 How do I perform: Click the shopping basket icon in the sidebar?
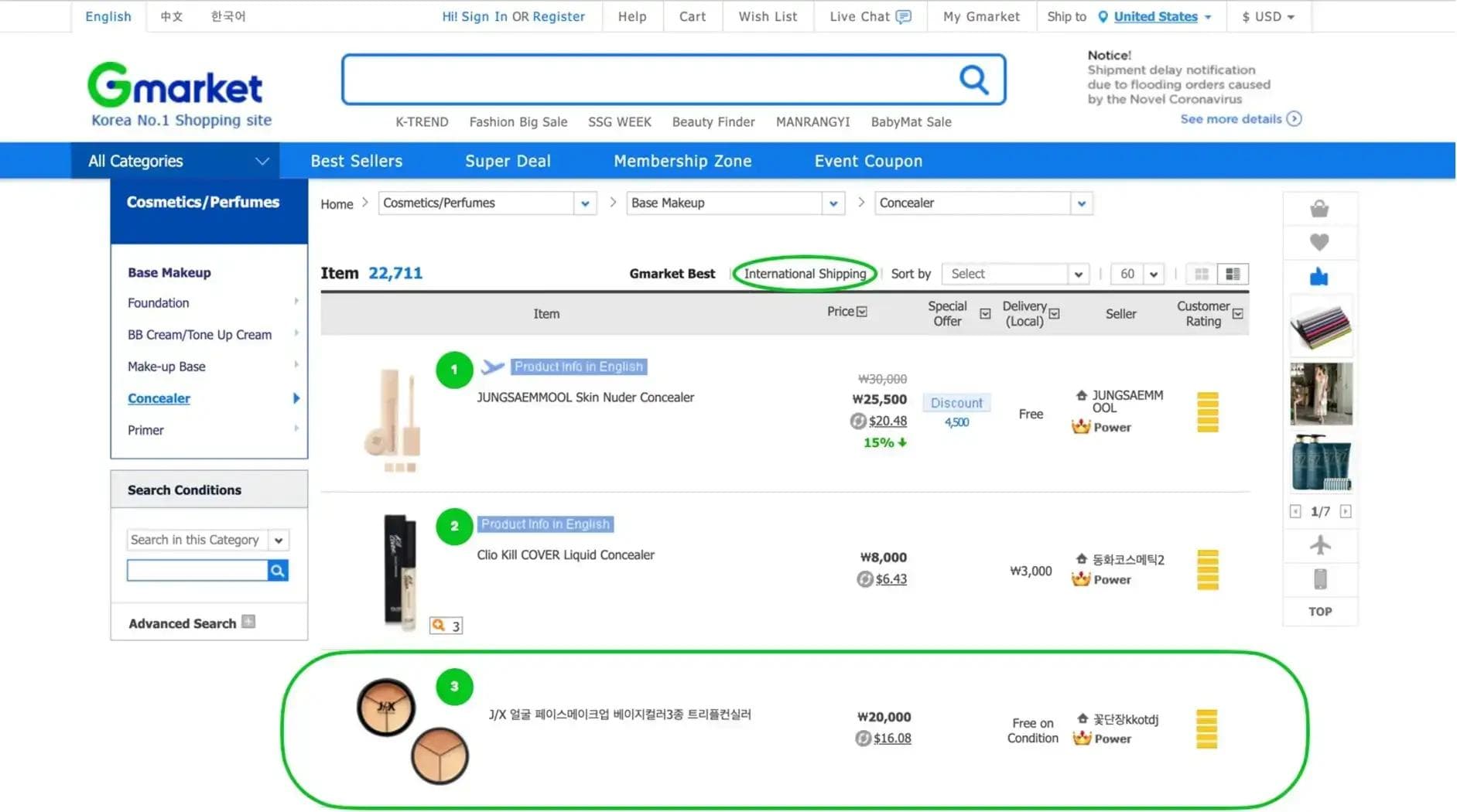coord(1319,208)
